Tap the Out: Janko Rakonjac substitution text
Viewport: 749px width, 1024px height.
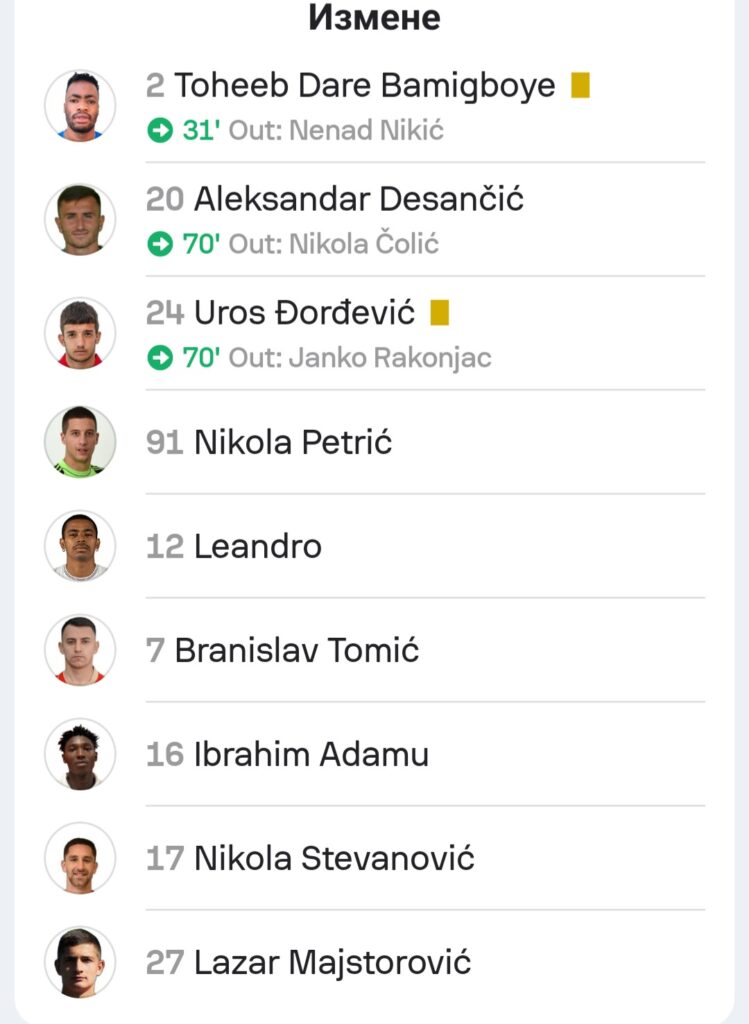(x=360, y=358)
